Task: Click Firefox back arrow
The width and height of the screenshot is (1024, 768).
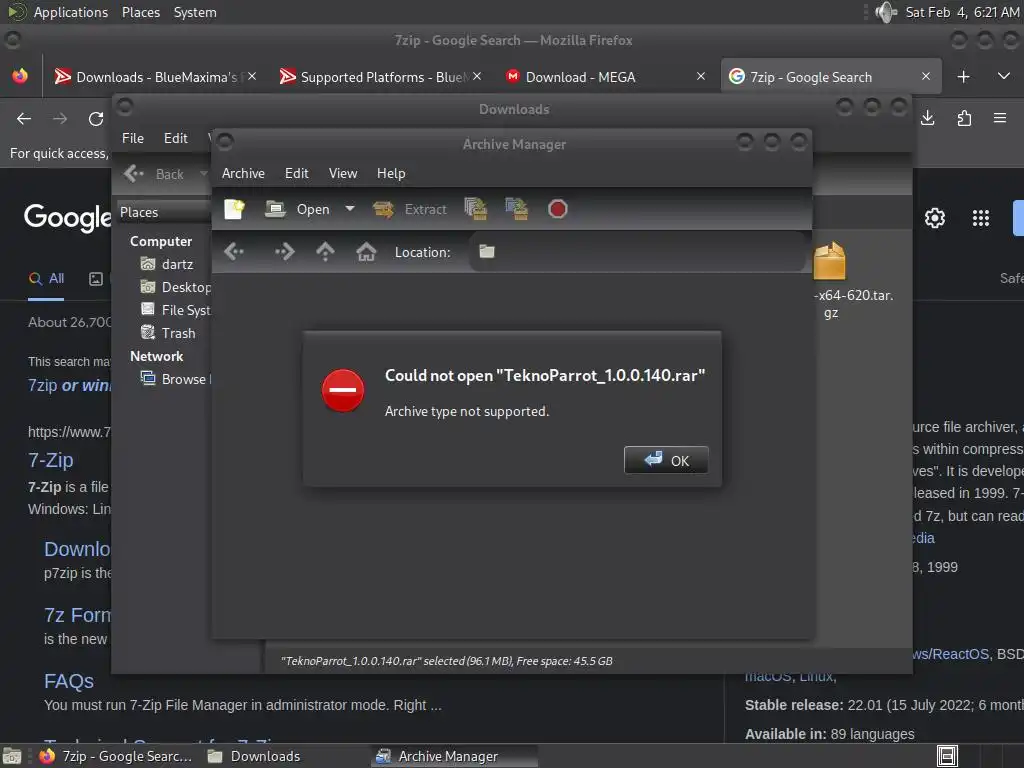Action: point(24,119)
